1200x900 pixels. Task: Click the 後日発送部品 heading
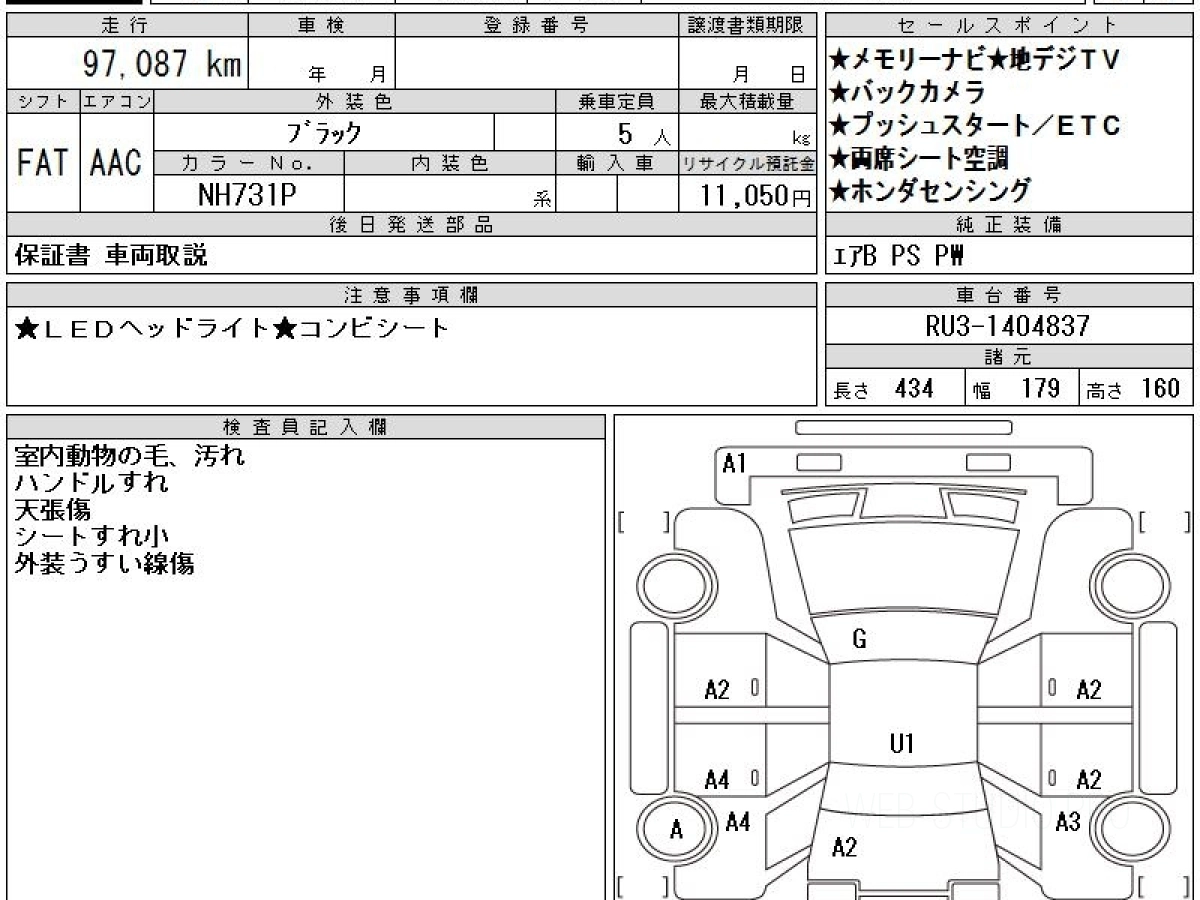pyautogui.click(x=411, y=224)
